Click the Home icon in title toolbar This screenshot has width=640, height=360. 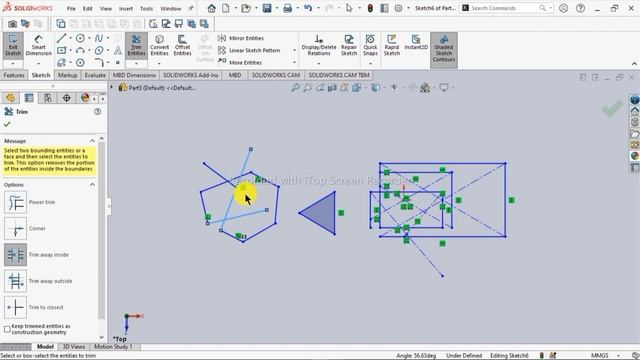211,8
